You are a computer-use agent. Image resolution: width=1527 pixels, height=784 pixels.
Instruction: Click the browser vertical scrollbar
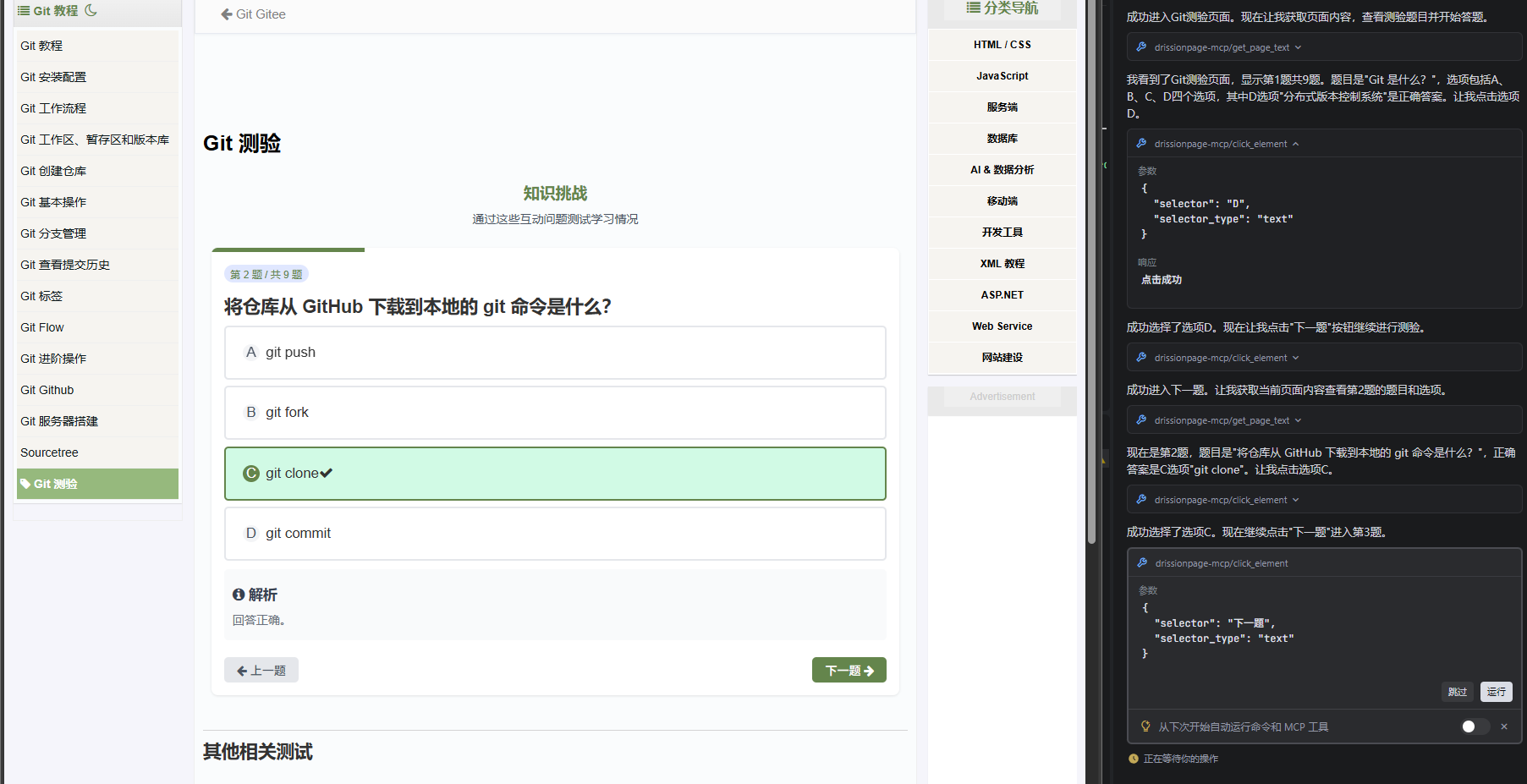(x=1091, y=271)
